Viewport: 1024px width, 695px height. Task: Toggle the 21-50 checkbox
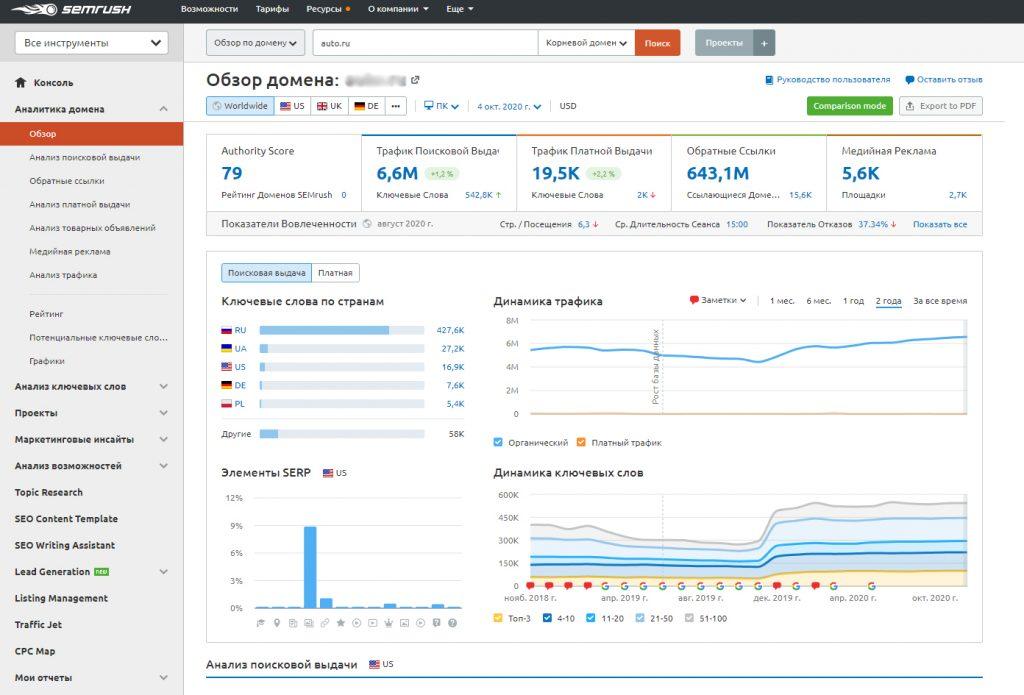[x=640, y=618]
